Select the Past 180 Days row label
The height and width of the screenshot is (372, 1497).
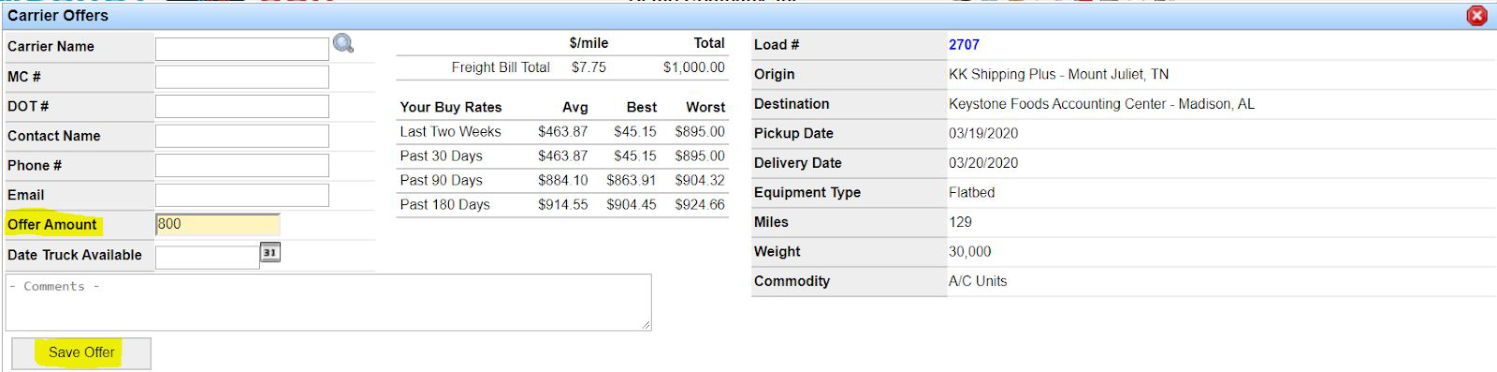(445, 205)
